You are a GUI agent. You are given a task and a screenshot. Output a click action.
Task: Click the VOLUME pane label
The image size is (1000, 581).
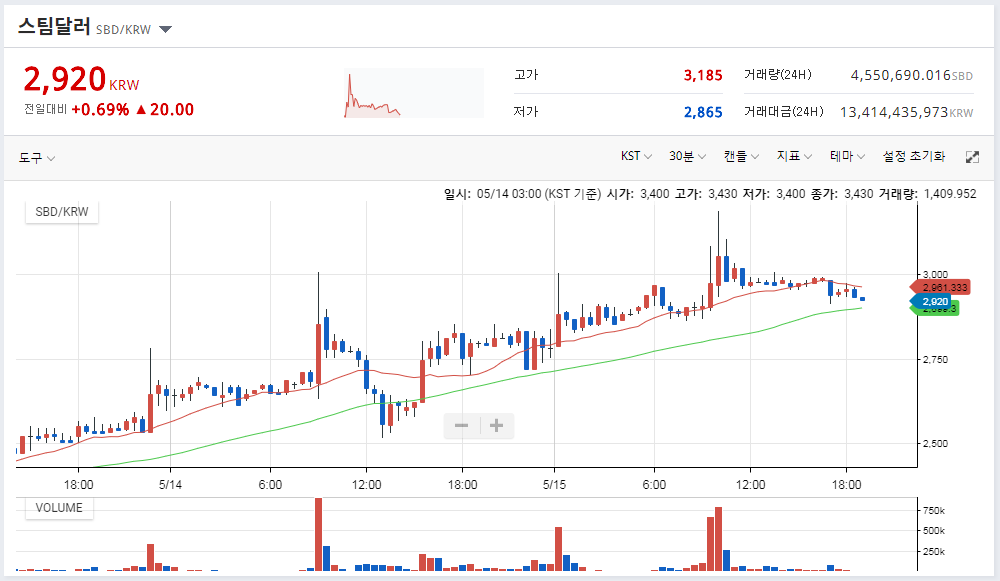point(59,508)
